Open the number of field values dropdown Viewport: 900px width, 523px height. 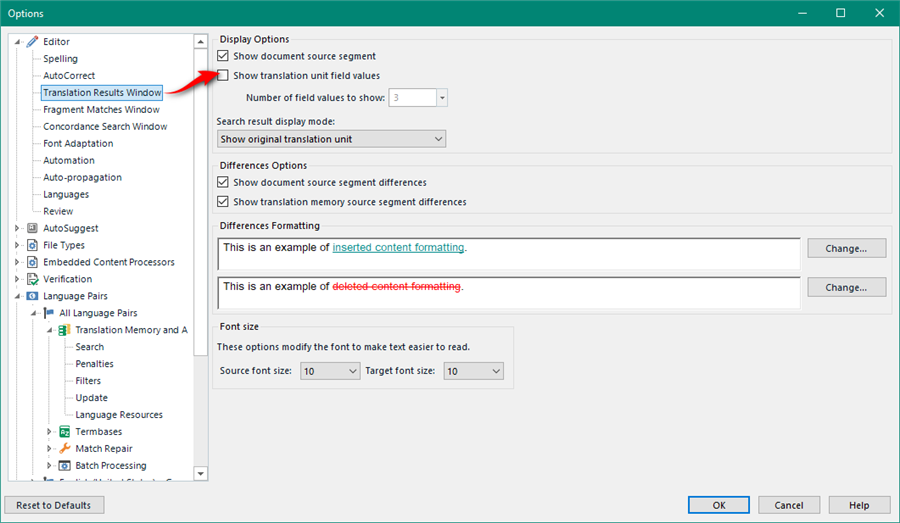[442, 98]
